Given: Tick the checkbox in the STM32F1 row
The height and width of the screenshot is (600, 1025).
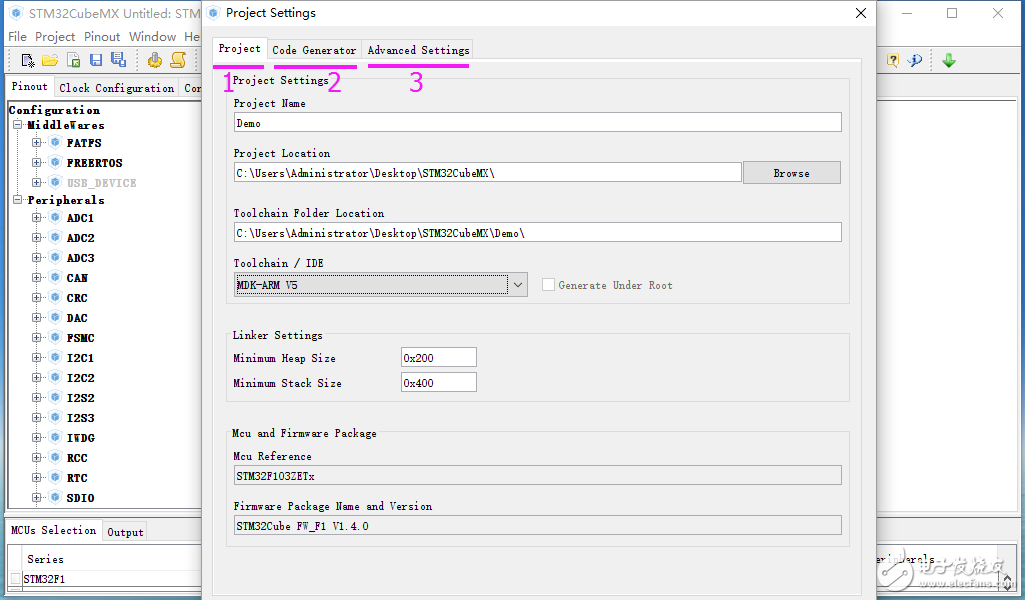Looking at the screenshot, I should click(x=15, y=578).
